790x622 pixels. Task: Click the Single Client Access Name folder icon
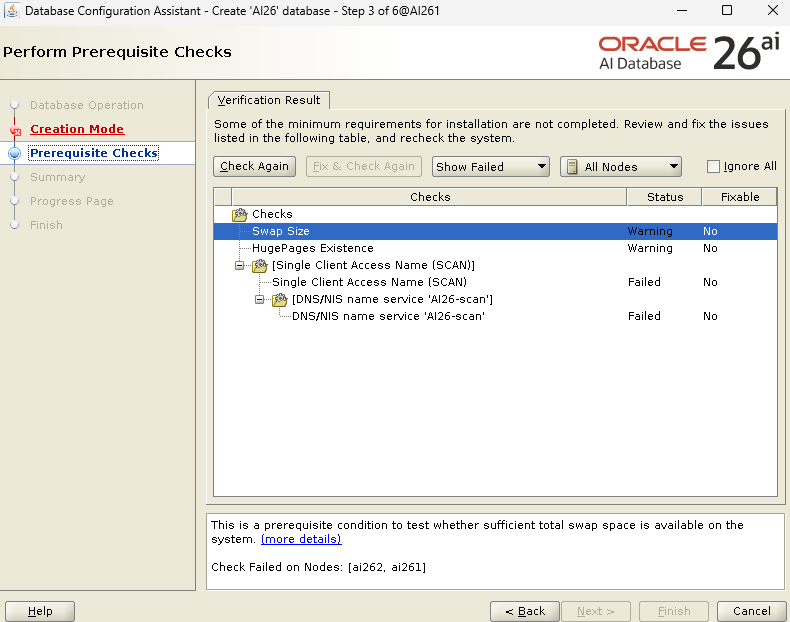click(260, 265)
